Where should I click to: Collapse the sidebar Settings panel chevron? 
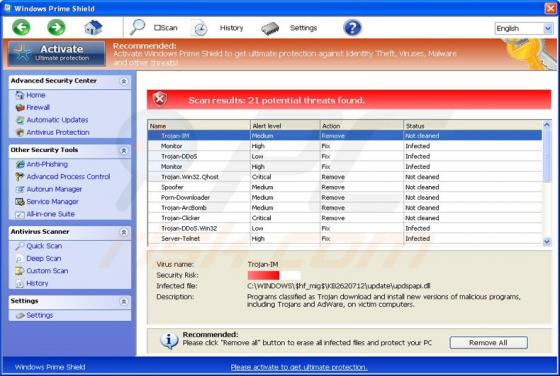124,301
